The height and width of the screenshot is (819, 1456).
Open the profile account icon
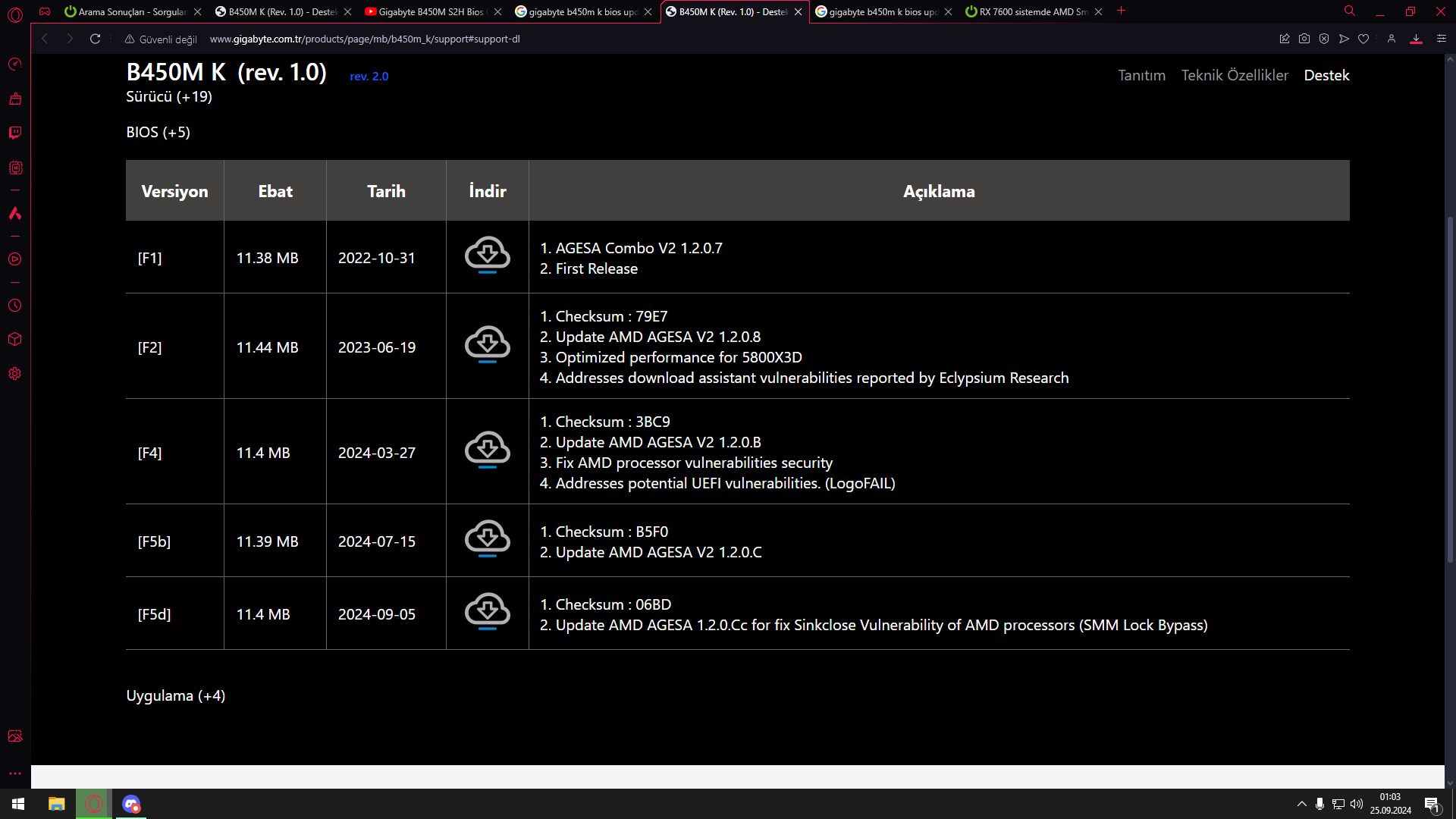[1392, 39]
